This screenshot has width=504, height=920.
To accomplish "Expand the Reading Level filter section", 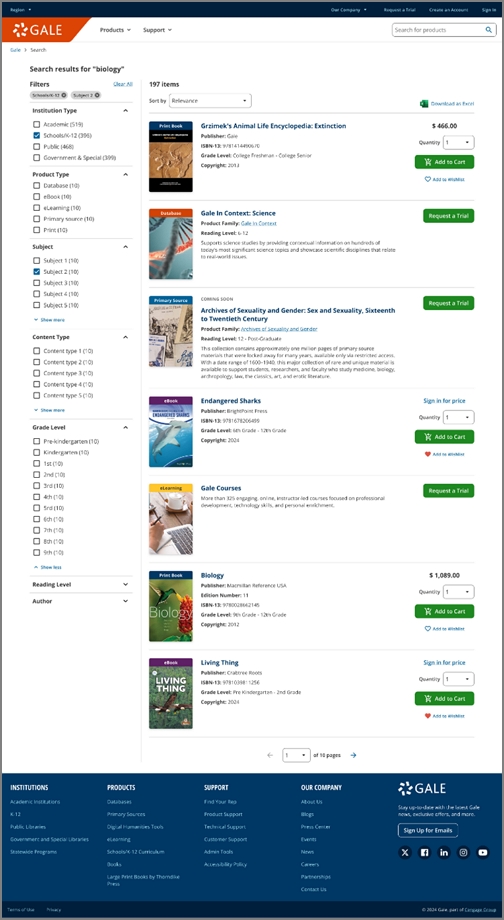I will point(81,584).
